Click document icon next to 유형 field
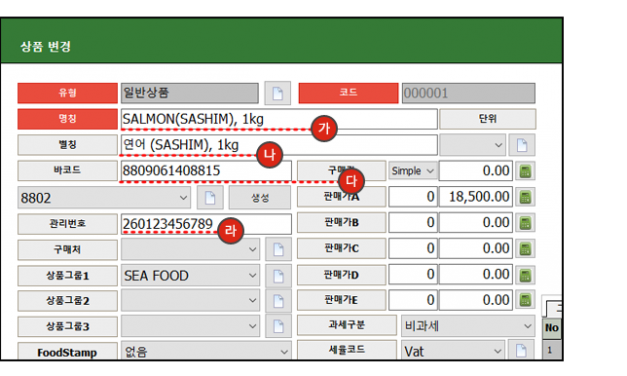627x376 pixels. pyautogui.click(x=278, y=93)
